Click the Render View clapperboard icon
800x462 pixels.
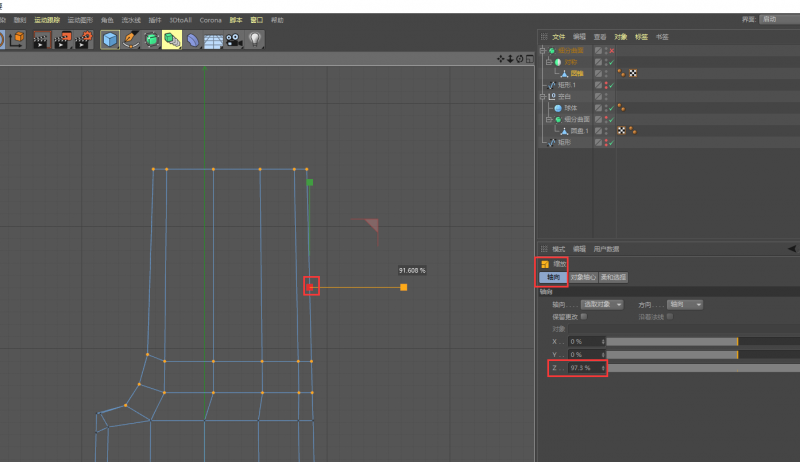click(x=41, y=39)
